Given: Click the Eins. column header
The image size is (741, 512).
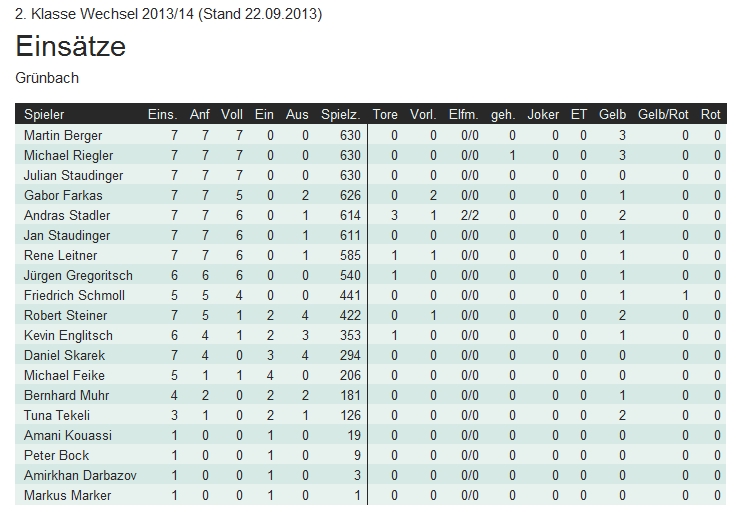Looking at the screenshot, I should (162, 115).
